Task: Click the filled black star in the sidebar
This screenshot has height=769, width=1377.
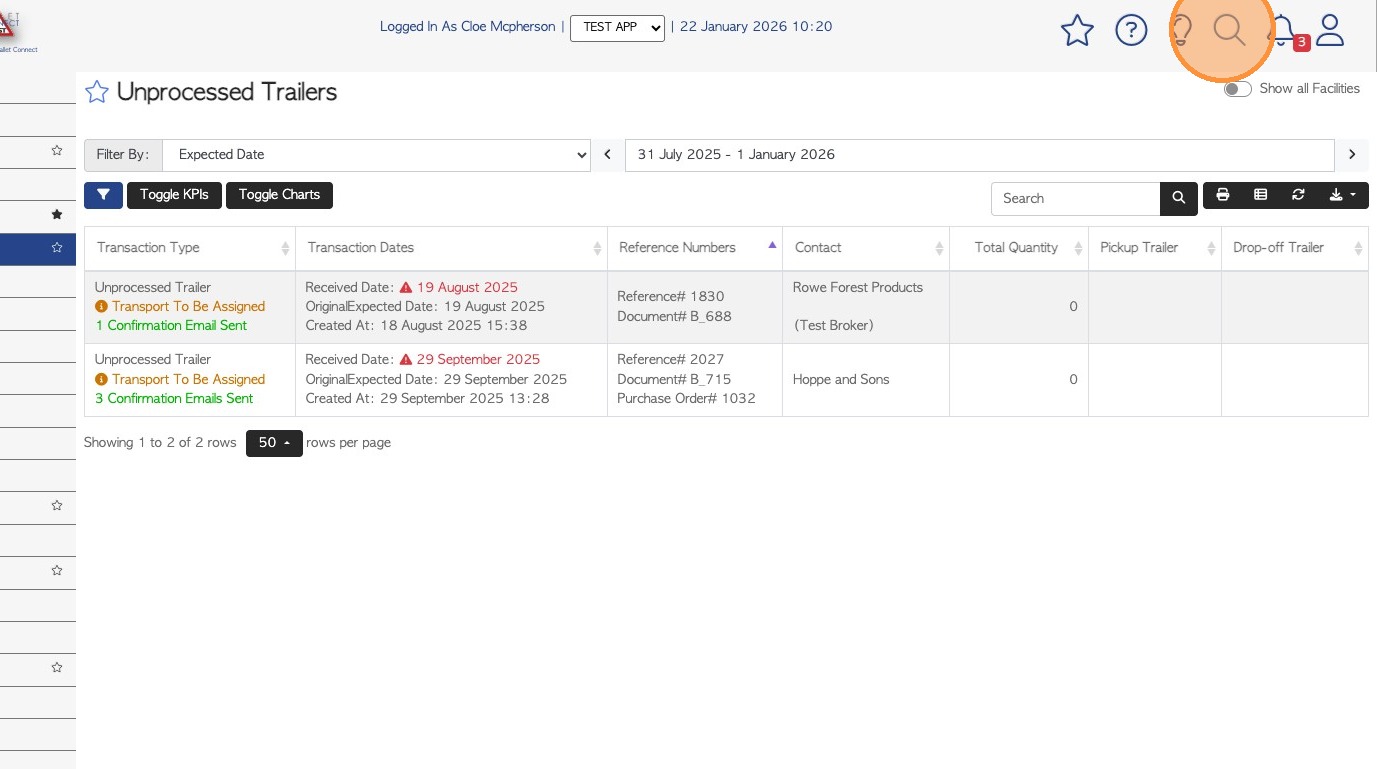Action: pyautogui.click(x=57, y=214)
